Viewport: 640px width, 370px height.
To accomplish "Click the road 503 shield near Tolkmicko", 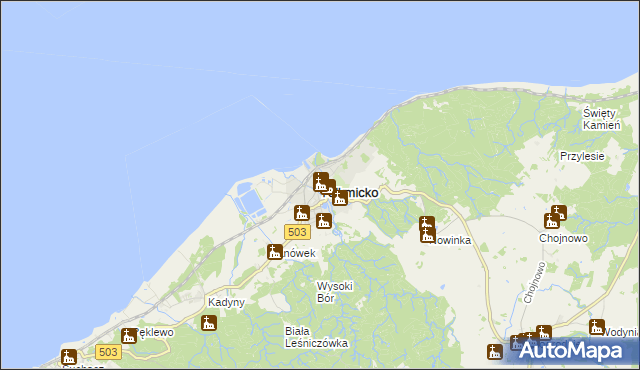I will pyautogui.click(x=297, y=232).
